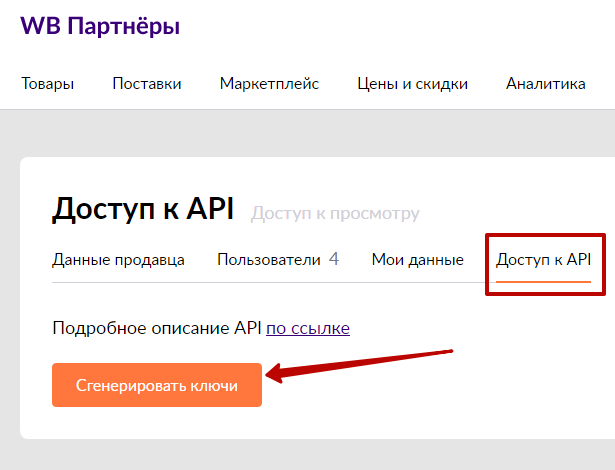Switch to Данные продавца tab
Viewport: 615px width, 470px height.
[x=118, y=260]
